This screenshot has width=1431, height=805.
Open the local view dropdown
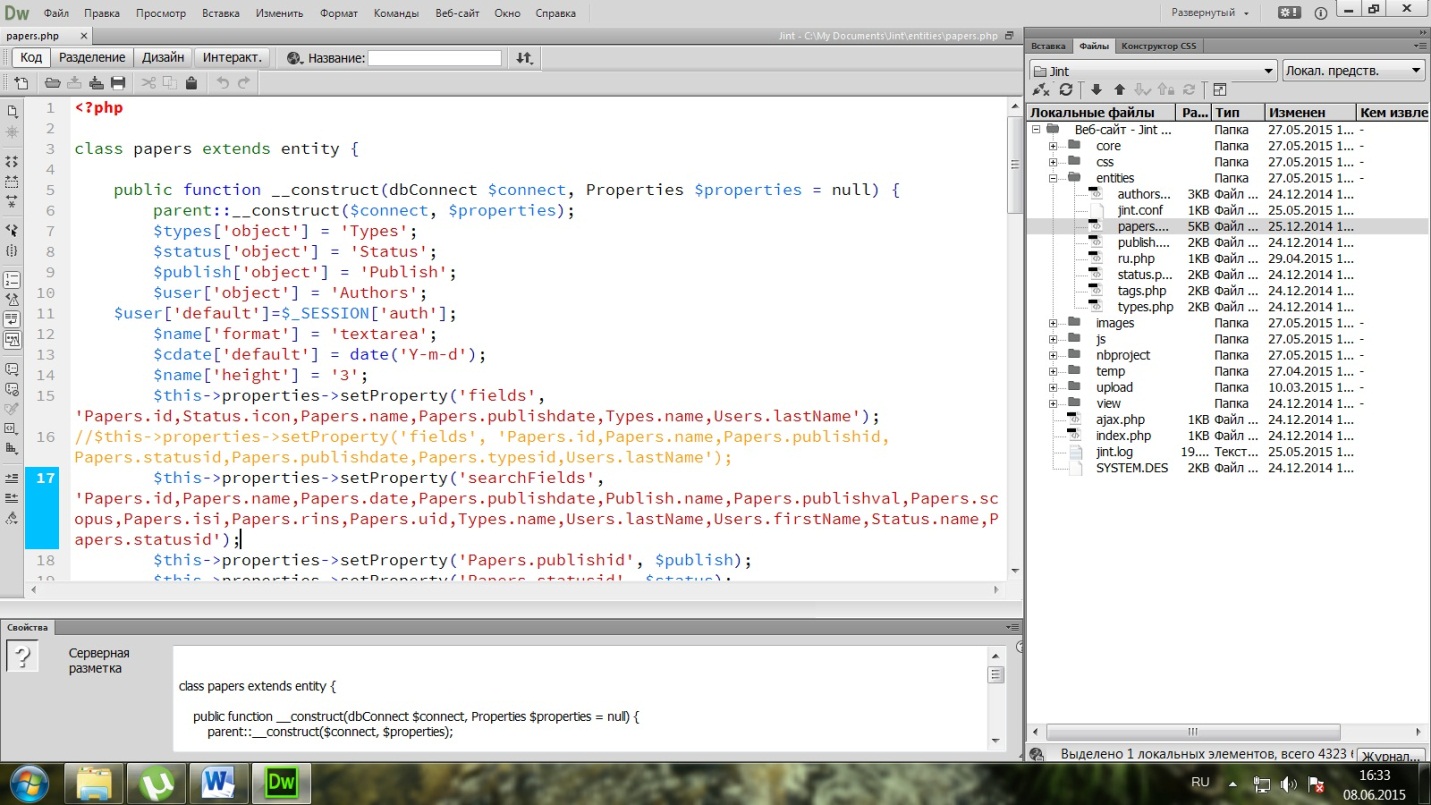[1353, 71]
